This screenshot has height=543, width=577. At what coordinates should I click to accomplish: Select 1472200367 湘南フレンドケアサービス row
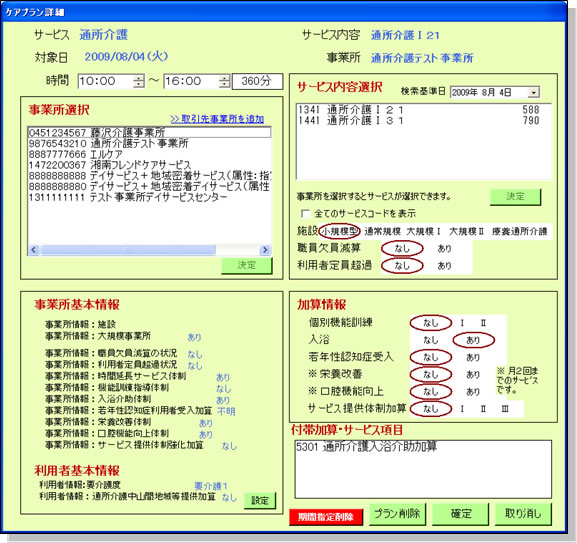point(149,165)
